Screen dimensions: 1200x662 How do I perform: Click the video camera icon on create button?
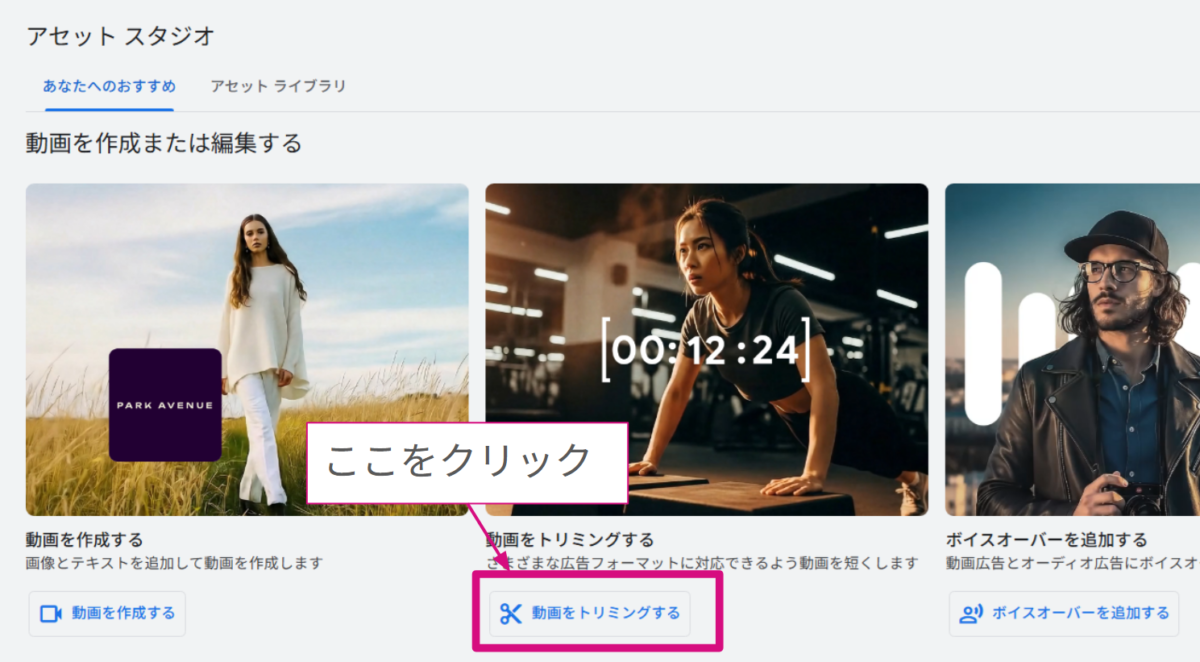(x=51, y=614)
